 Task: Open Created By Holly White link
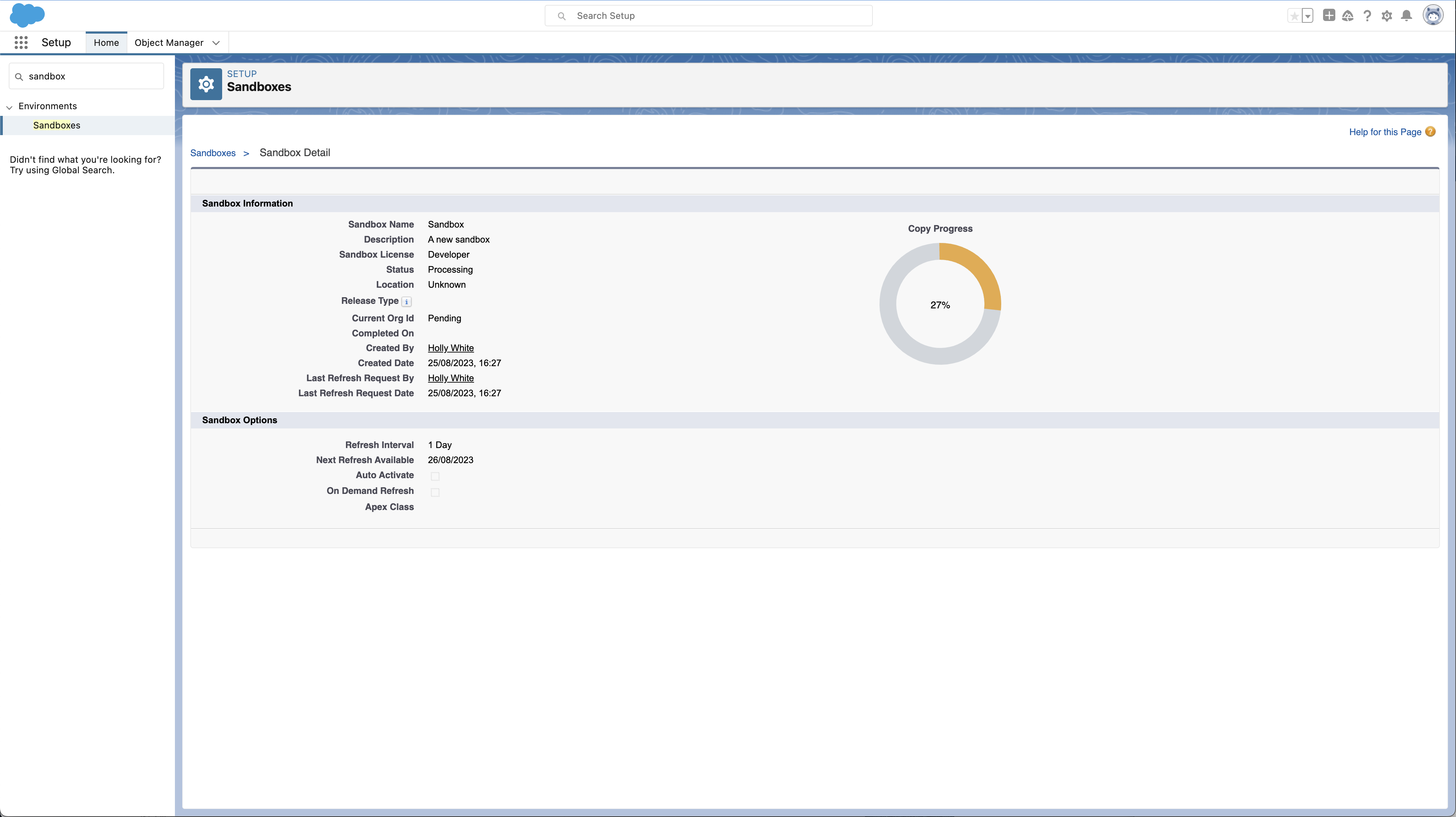[x=451, y=348]
